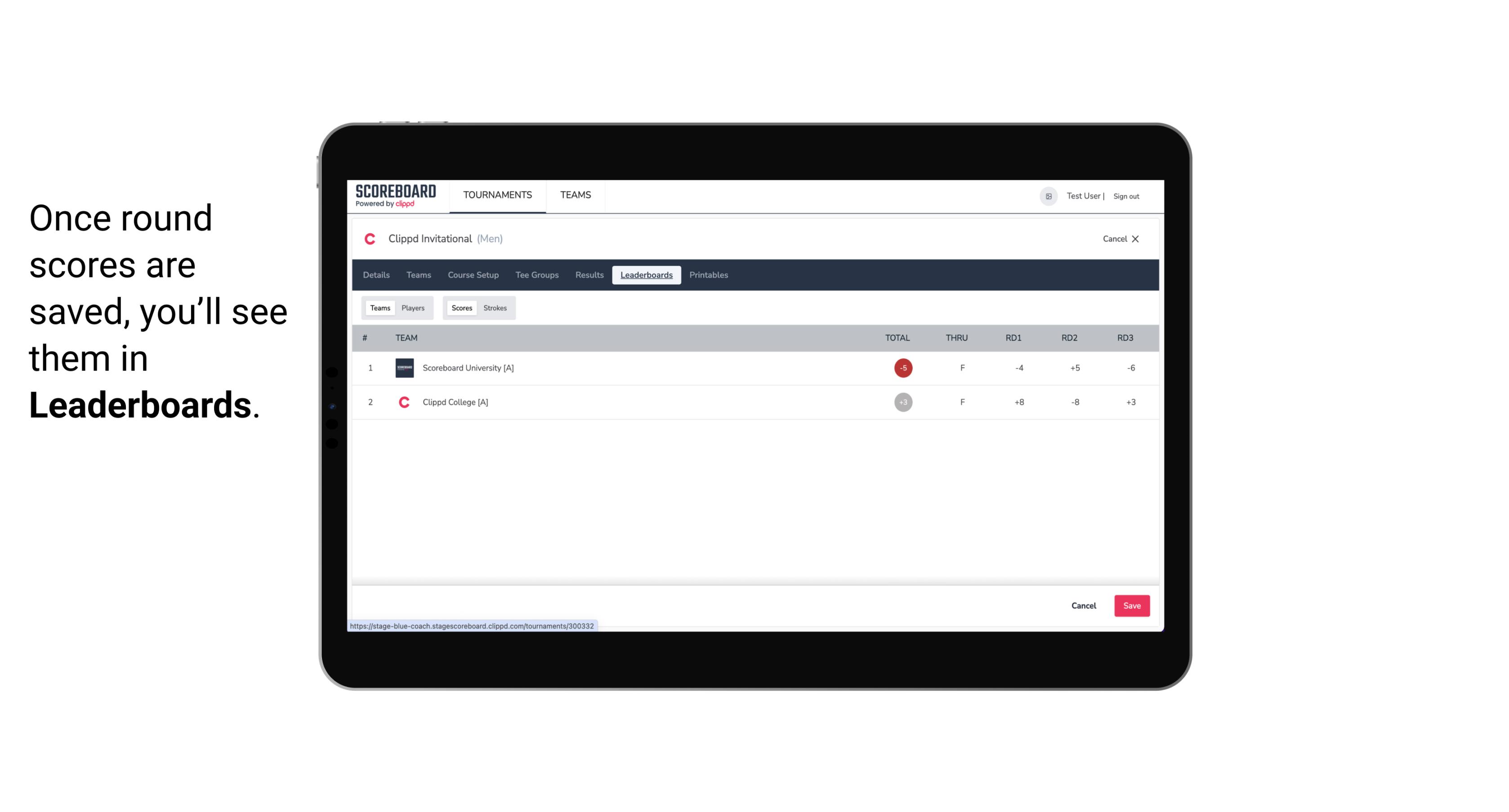Click the Save button
This screenshot has height=812, width=1509.
click(1130, 605)
